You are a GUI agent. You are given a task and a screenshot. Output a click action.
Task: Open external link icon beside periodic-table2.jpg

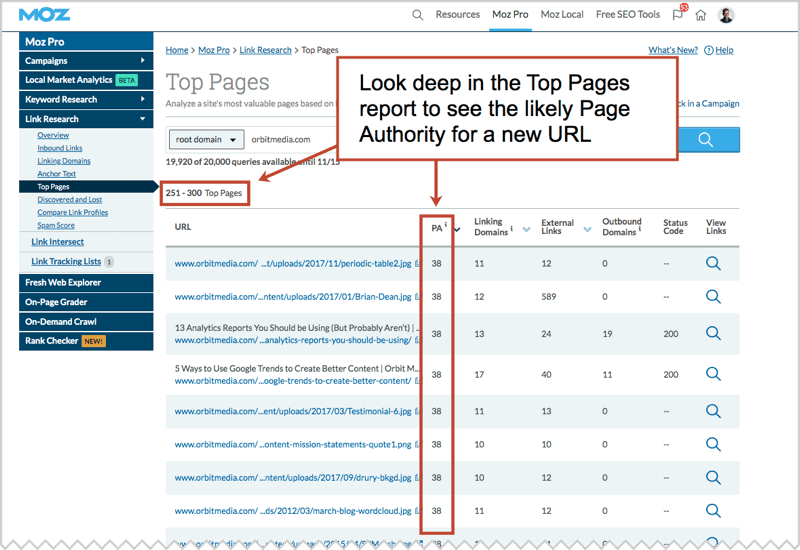418,263
